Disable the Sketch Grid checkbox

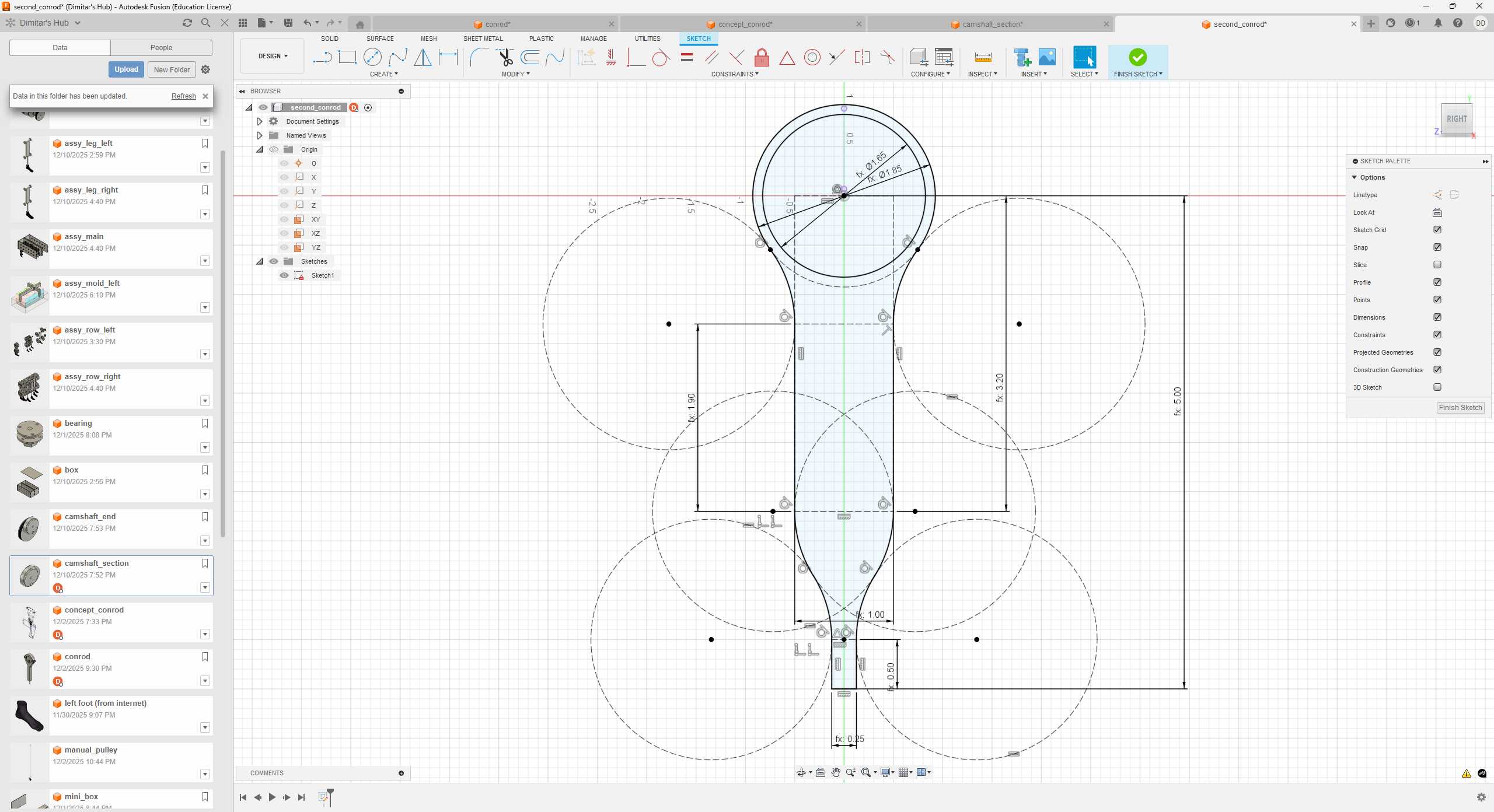click(x=1437, y=230)
